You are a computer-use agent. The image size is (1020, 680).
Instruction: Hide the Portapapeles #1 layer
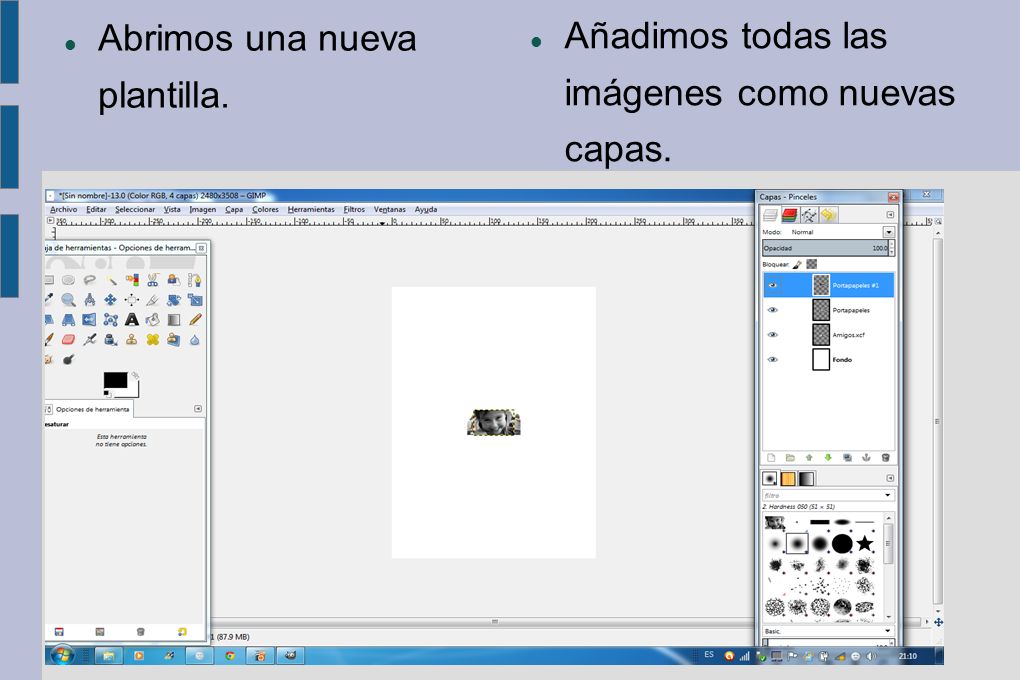773,285
